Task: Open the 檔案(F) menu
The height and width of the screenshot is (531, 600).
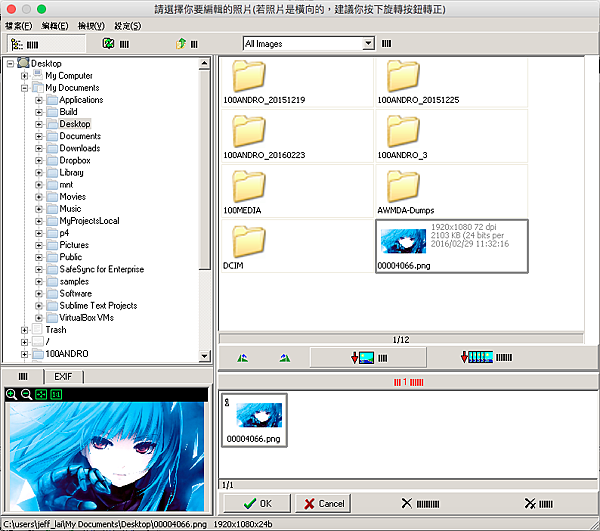Action: coord(19,26)
